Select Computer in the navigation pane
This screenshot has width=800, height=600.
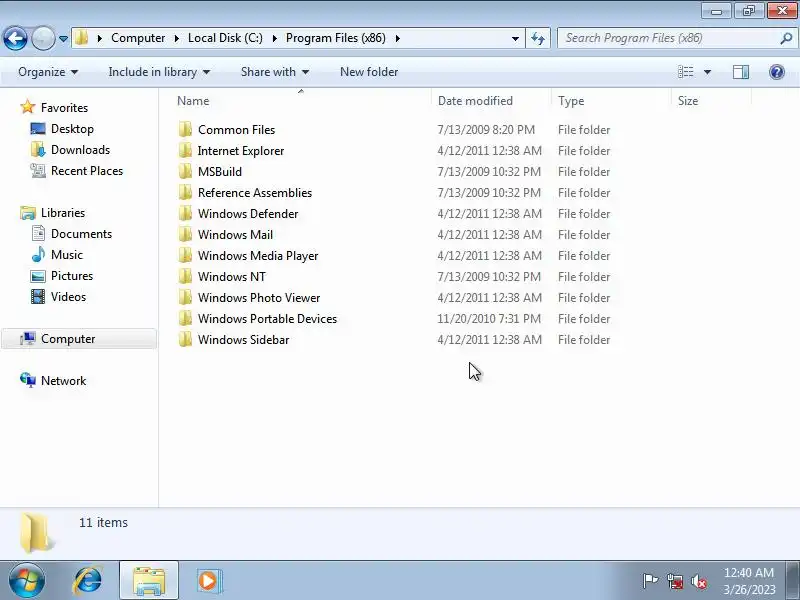tap(68, 339)
